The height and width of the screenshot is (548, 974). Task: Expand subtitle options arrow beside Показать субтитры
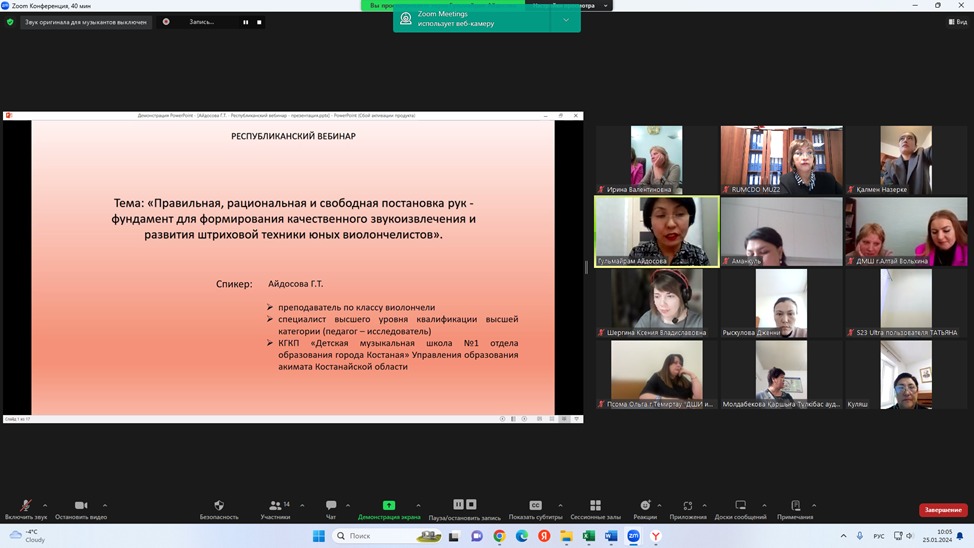(560, 506)
